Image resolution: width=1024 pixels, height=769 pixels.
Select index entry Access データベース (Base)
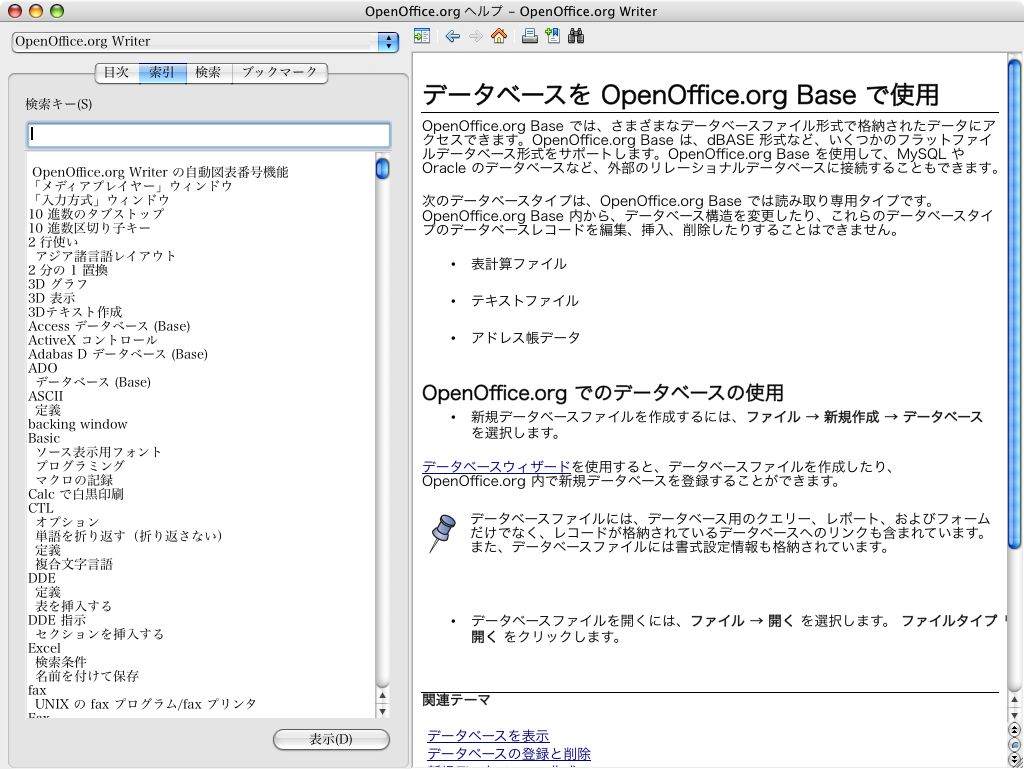(109, 326)
